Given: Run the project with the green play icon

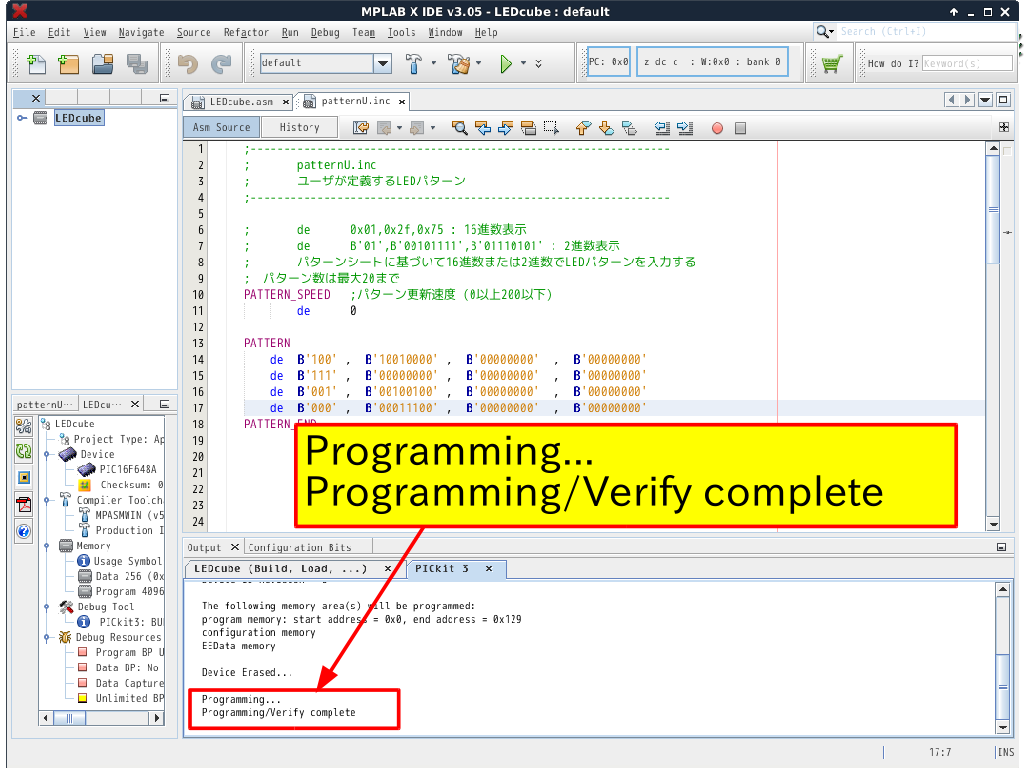Looking at the screenshot, I should click(x=505, y=63).
